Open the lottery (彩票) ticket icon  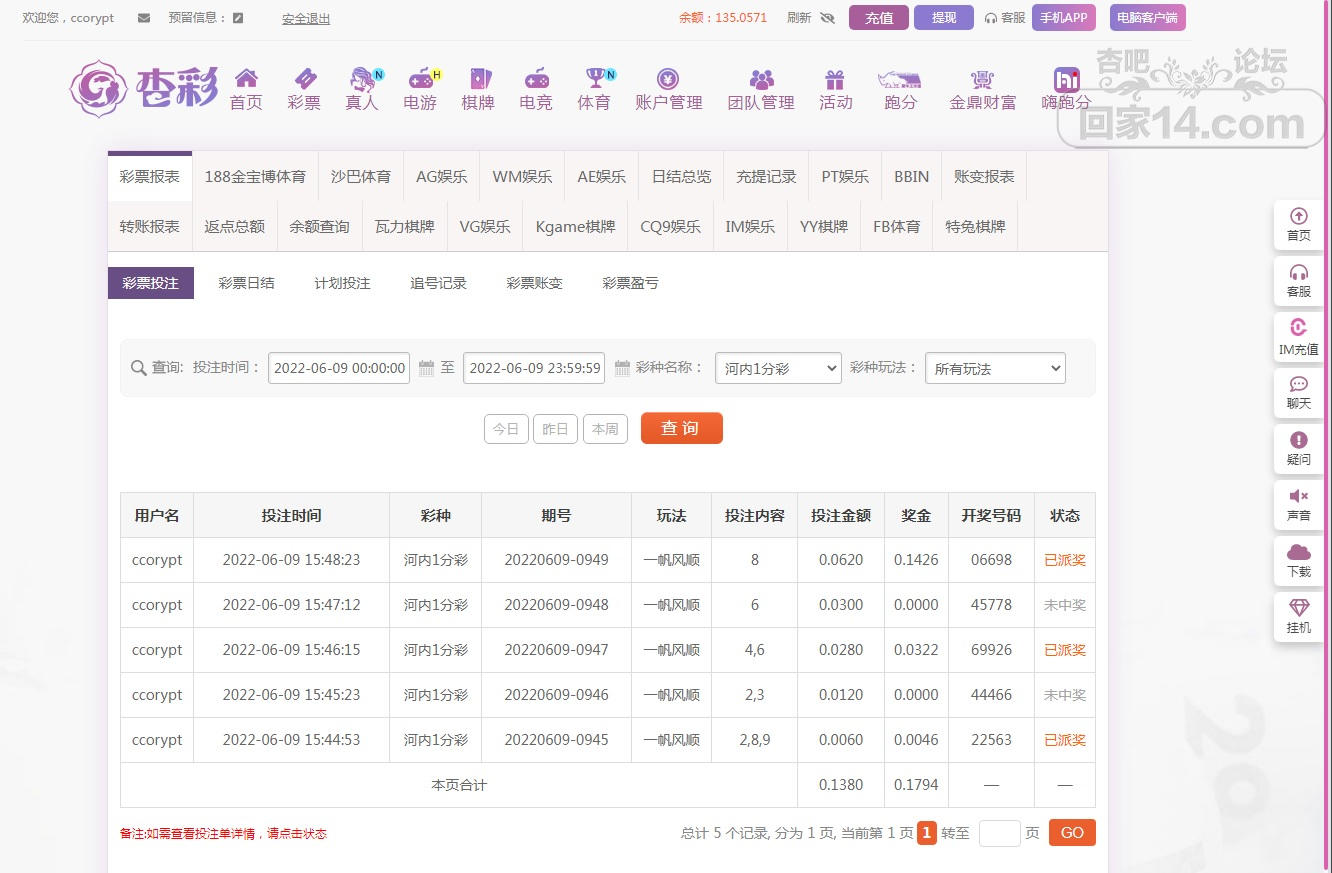pos(304,79)
